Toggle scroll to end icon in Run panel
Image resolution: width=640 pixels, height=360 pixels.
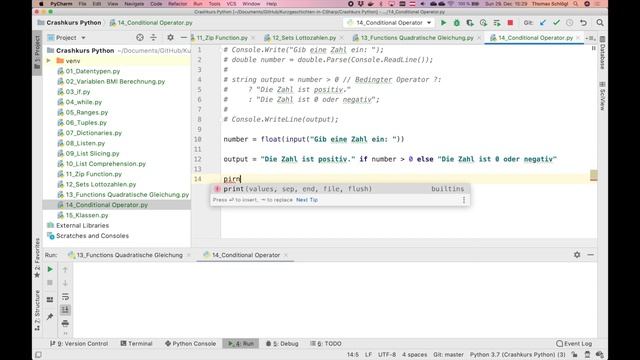click(x=65, y=310)
